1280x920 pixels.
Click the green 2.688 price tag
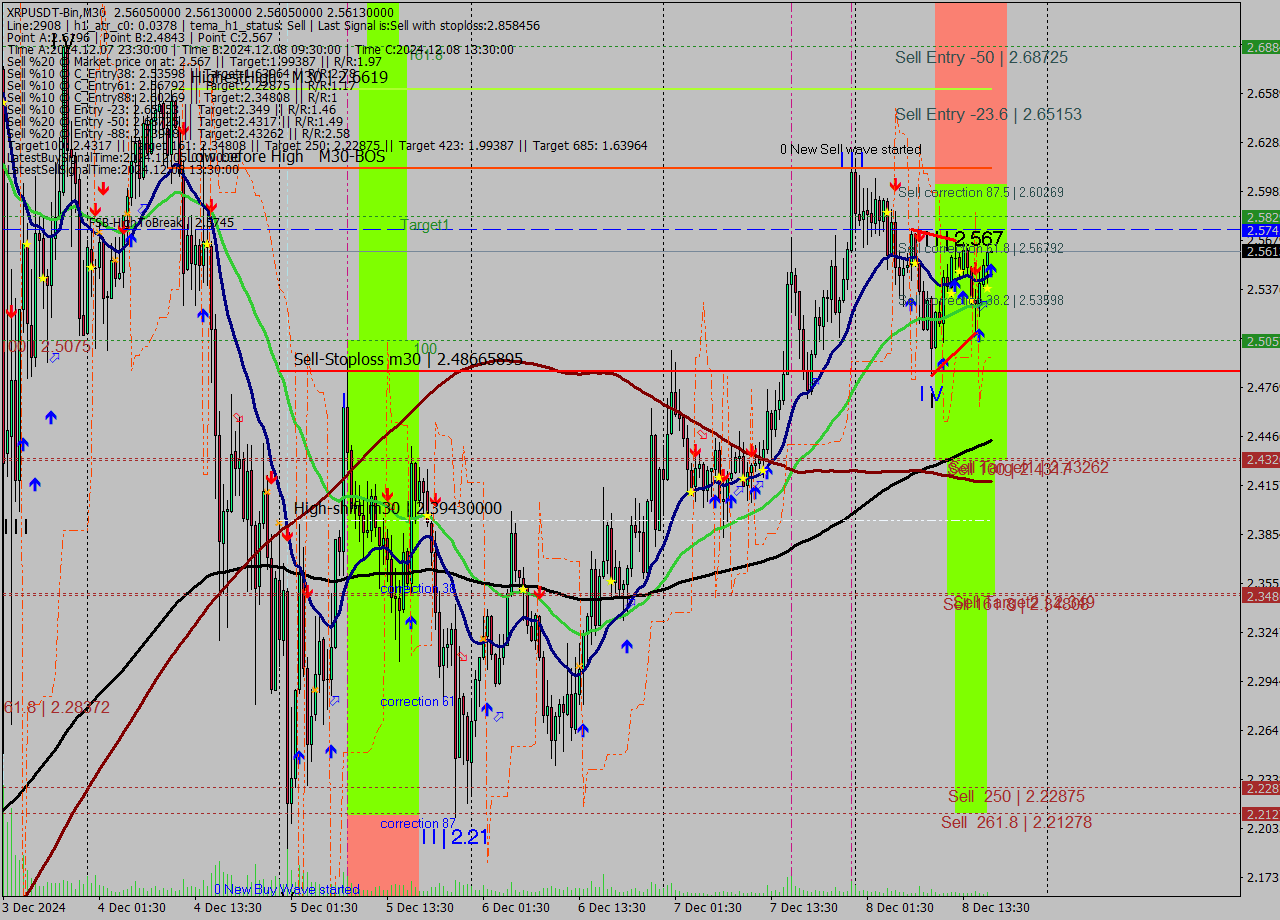tap(1260, 47)
